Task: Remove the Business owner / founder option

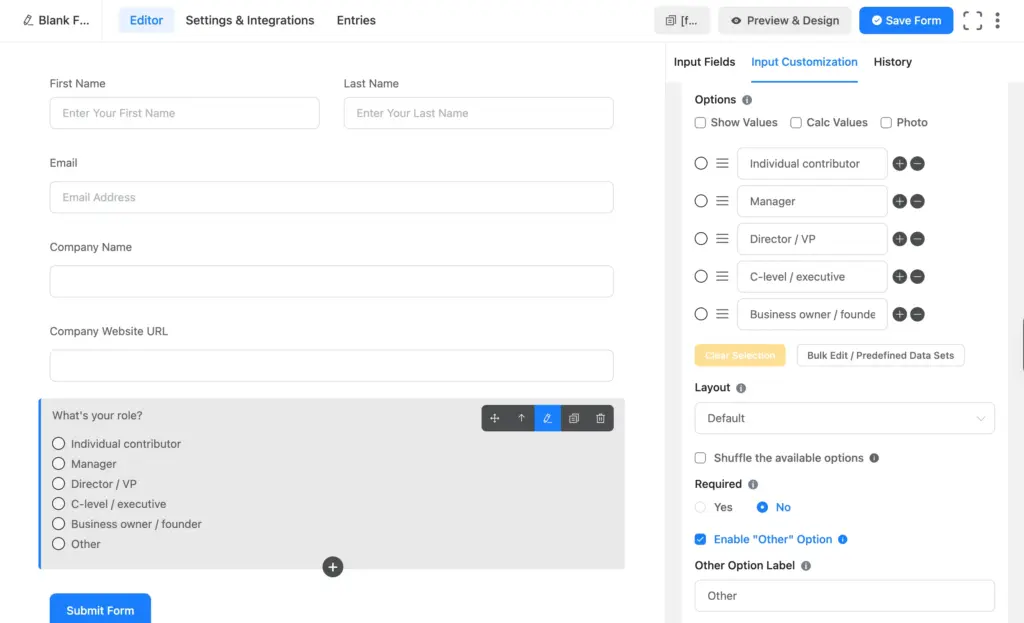Action: [918, 314]
